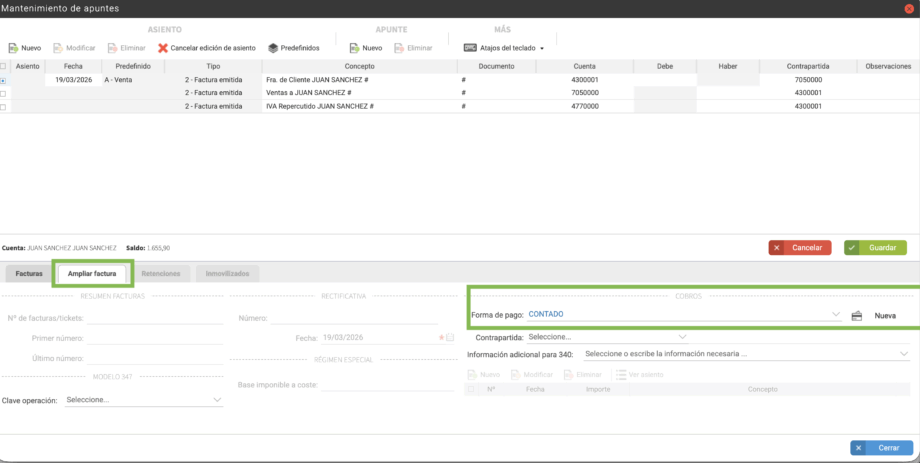Viewport: 920px width, 463px height.
Task: Check the Ventas a JUAN SANCHEZ row checkbox
Action: [x=5, y=92]
